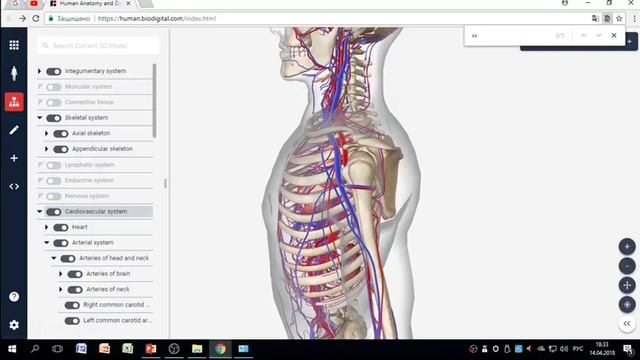This screenshot has width=640, height=360.
Task: Click the Search Current 3D Model field
Action: pos(98,46)
